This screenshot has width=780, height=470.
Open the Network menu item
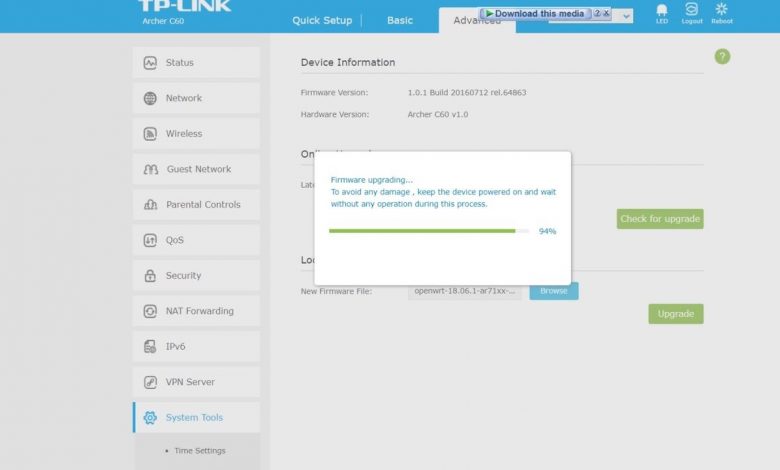pyautogui.click(x=196, y=98)
